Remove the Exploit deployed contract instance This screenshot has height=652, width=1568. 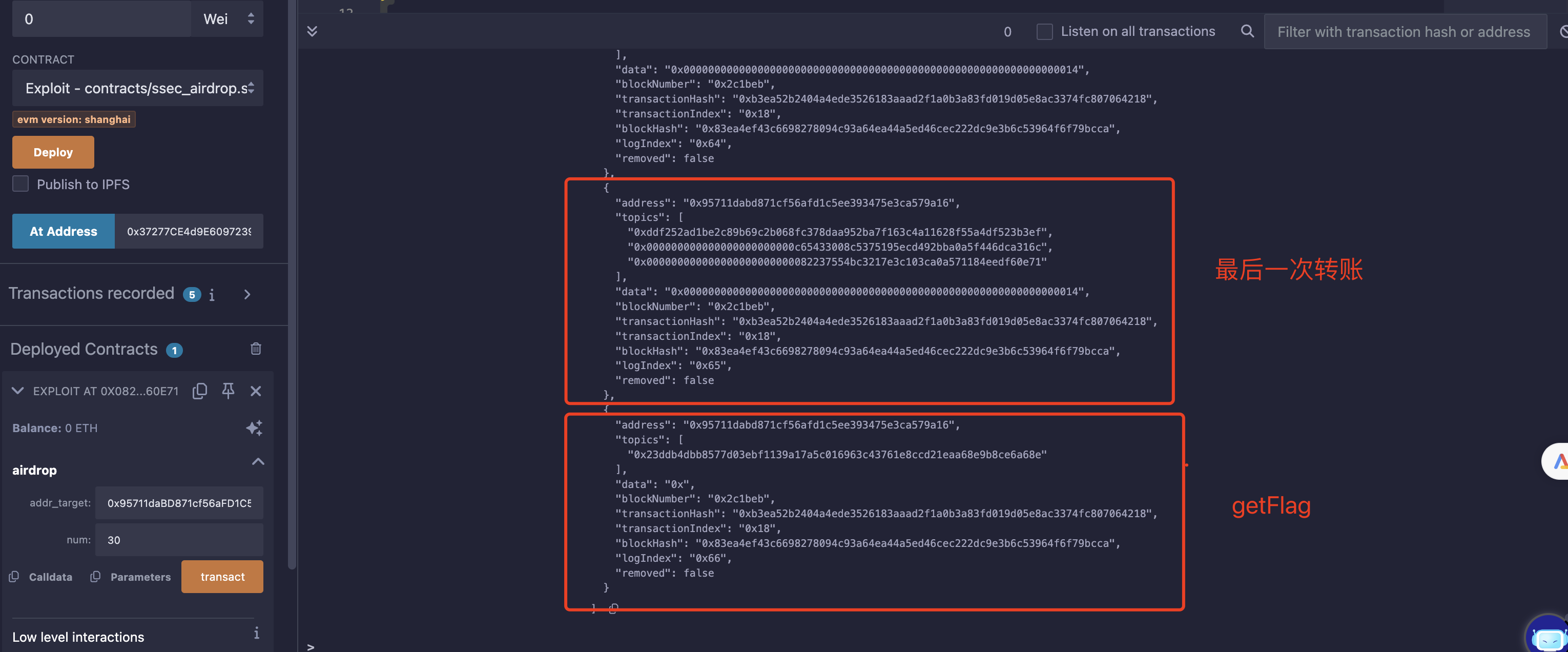(256, 391)
